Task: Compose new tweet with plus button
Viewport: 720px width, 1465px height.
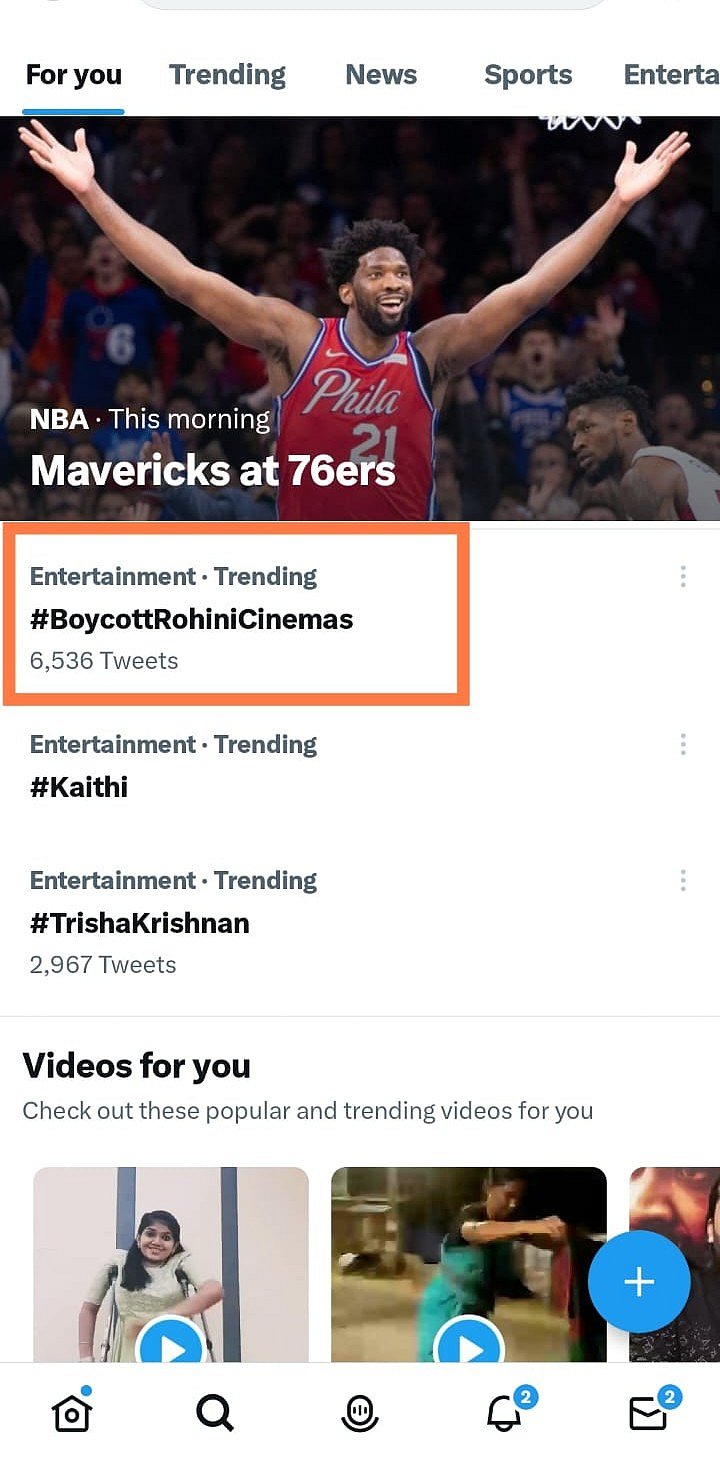Action: [639, 1282]
